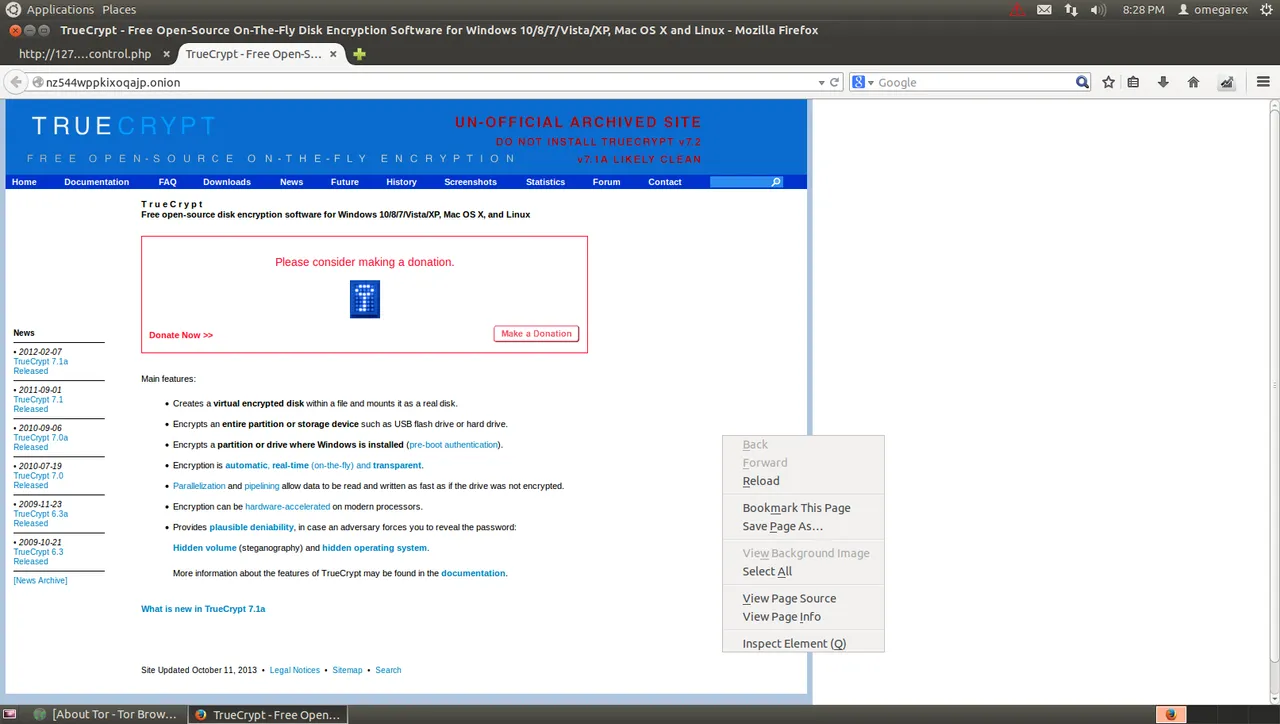Open the mail envelope indicator

[1044, 10]
